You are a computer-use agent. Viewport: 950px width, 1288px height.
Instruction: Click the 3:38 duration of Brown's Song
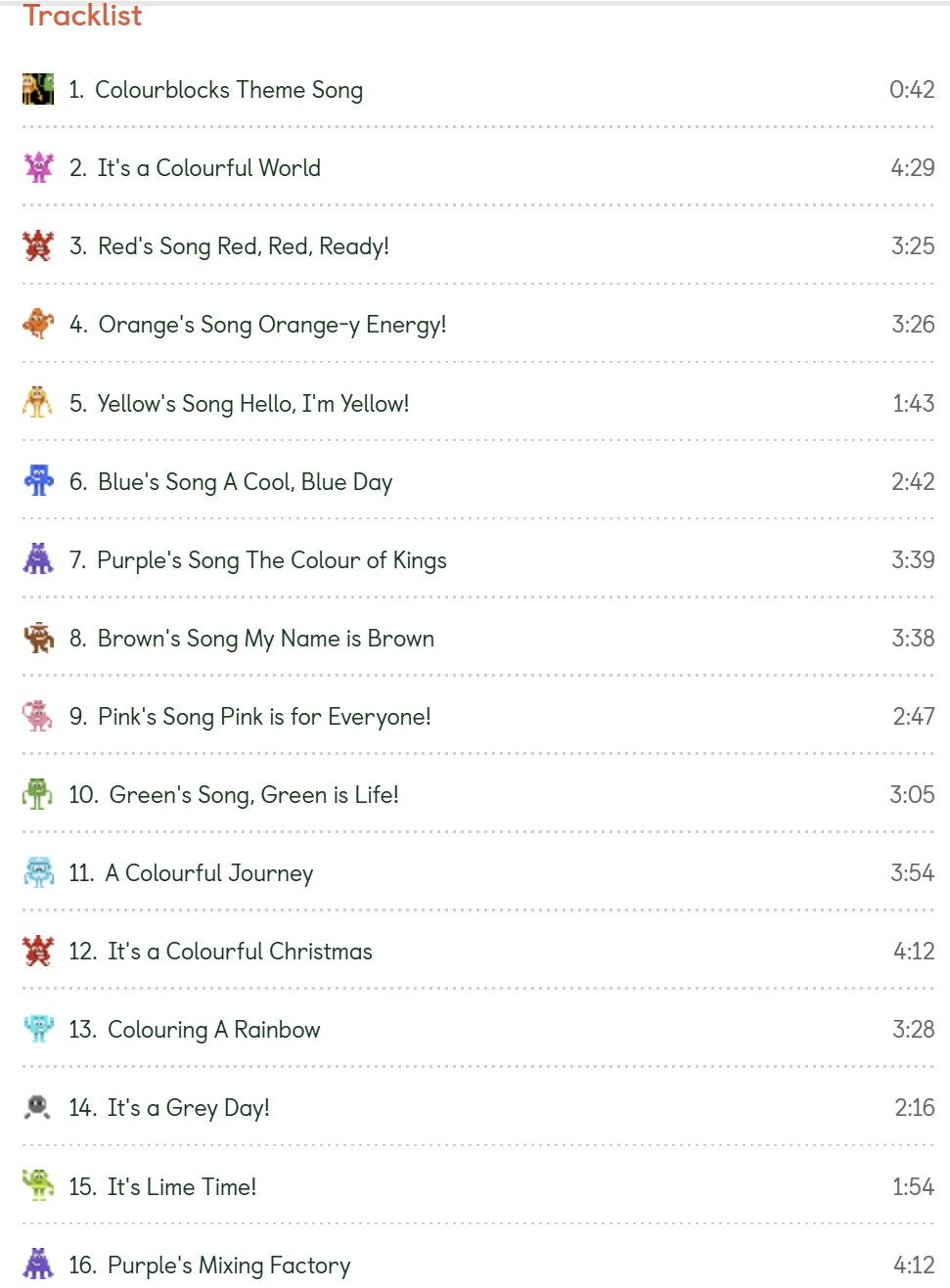point(912,638)
